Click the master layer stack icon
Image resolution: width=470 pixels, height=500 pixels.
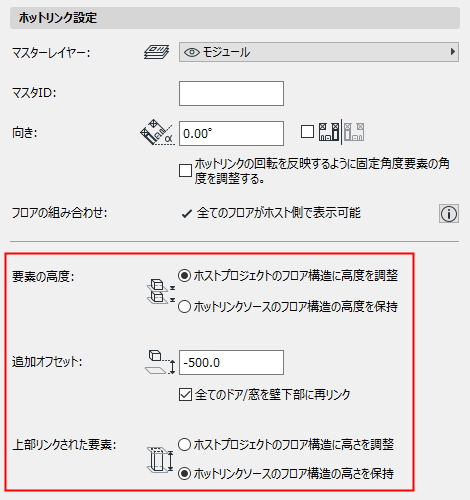click(x=156, y=52)
